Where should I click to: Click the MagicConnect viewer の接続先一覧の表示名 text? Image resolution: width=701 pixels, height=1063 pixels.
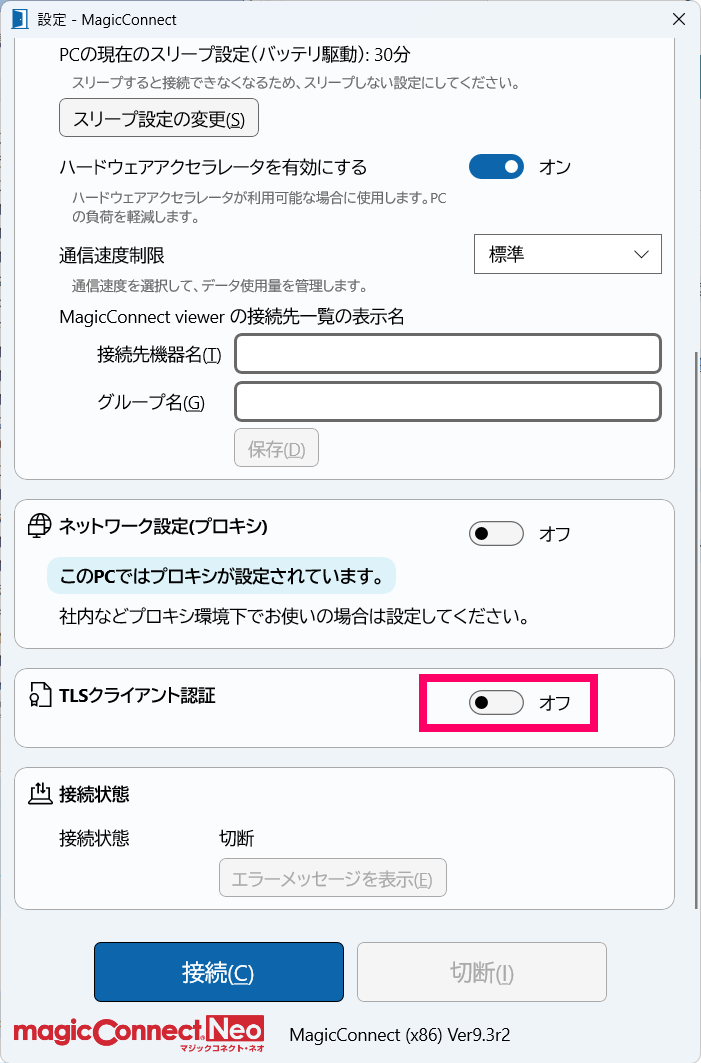232,317
